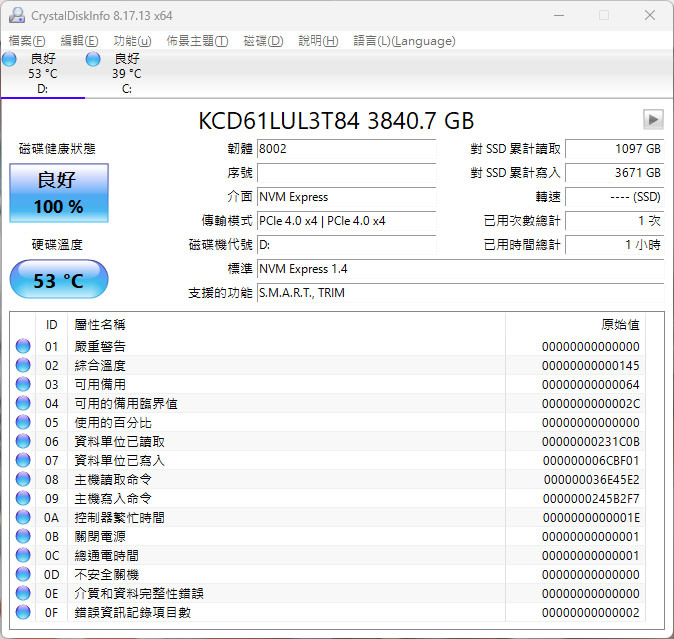Viewport: 674px width, 639px height.
Task: Click the CrystalDiskInfo title bar app icon
Action: 17,15
